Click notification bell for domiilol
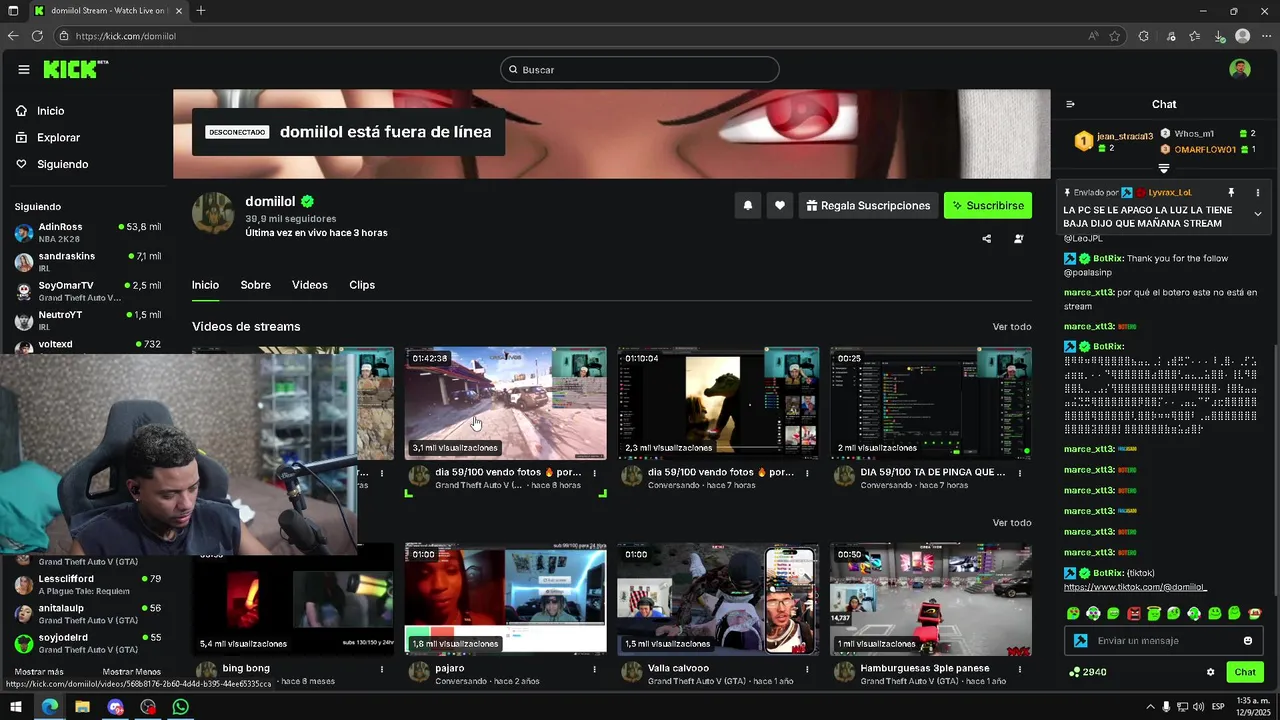Screen dimensions: 1280x720 click(x=747, y=205)
